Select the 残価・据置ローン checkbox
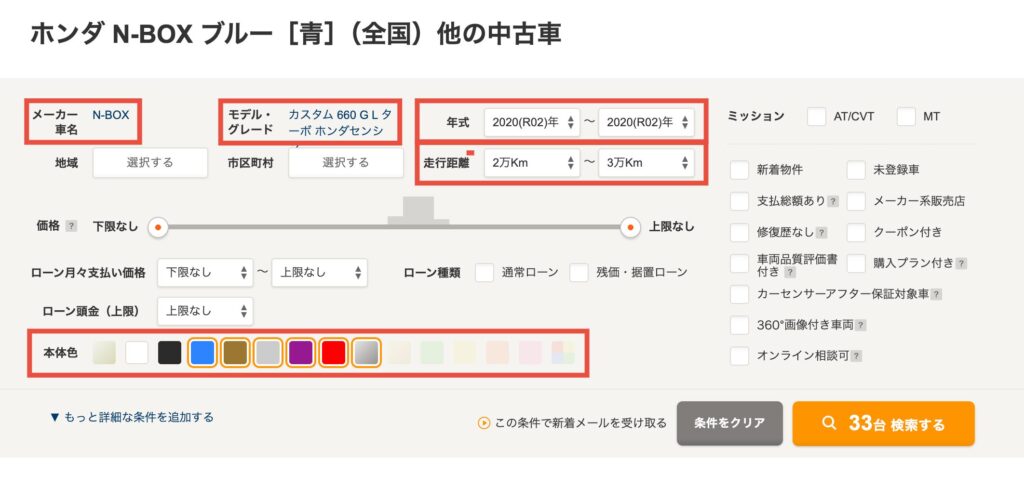 (579, 272)
